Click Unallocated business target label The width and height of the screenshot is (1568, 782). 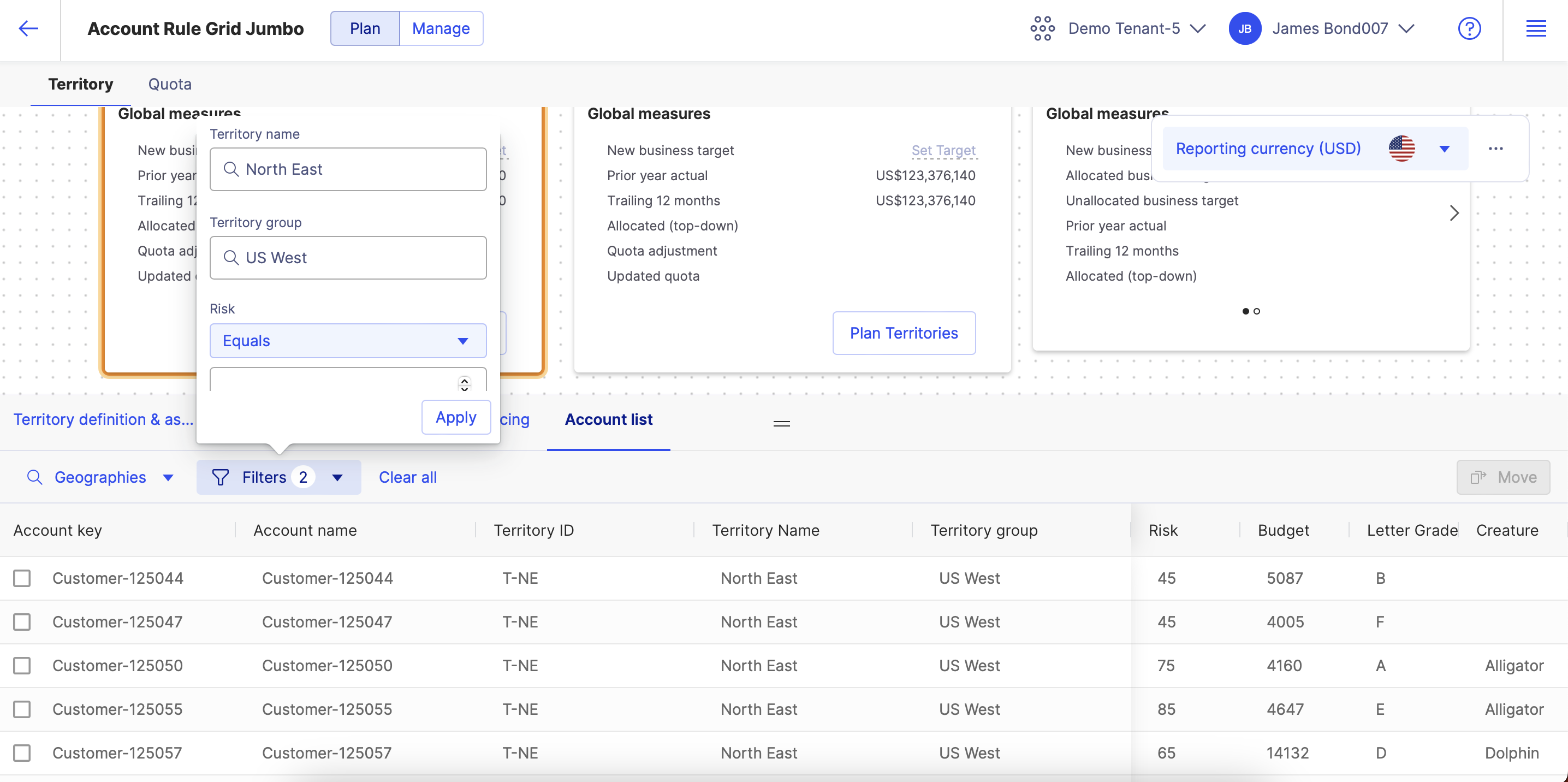1151,200
